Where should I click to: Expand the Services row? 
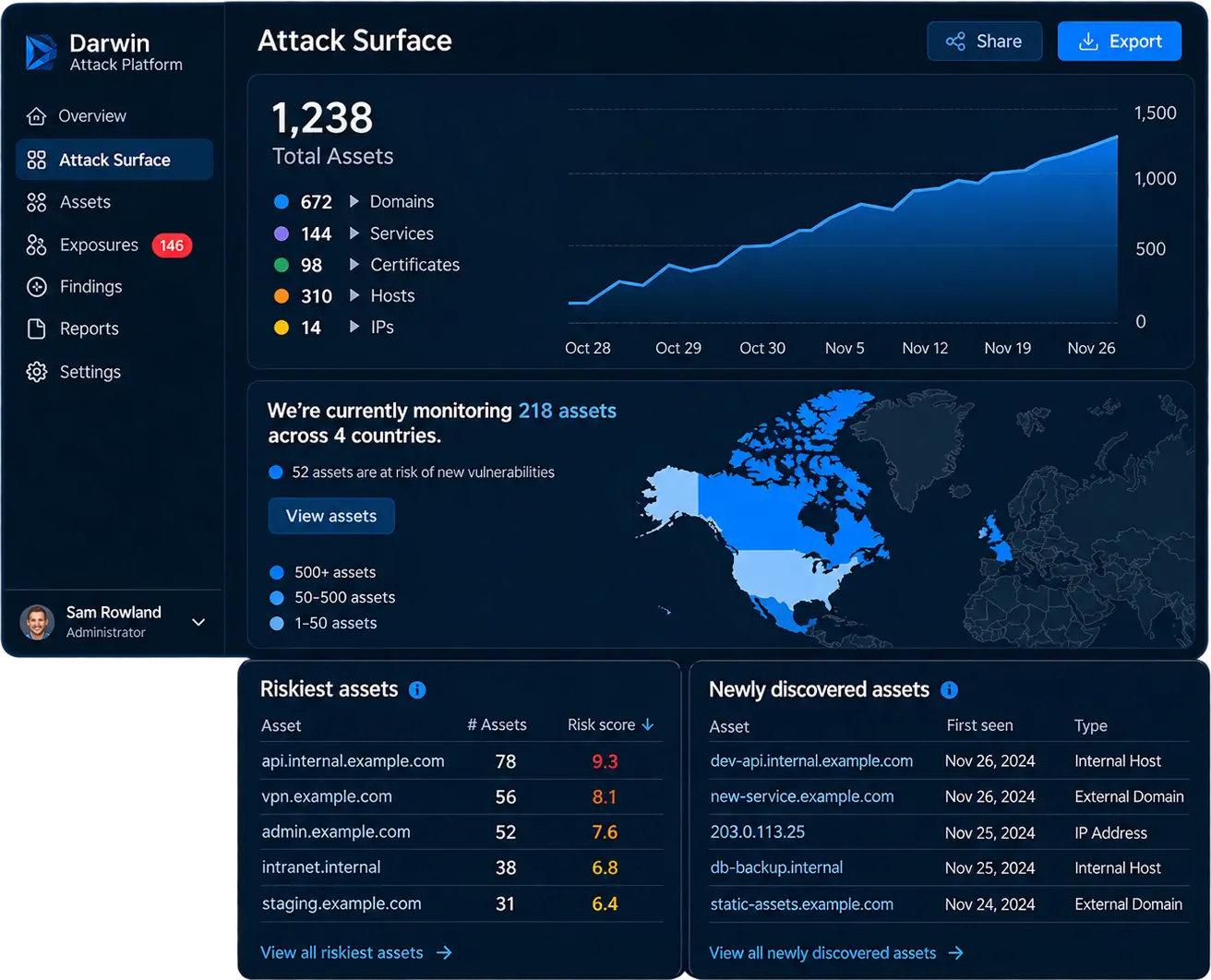[354, 233]
